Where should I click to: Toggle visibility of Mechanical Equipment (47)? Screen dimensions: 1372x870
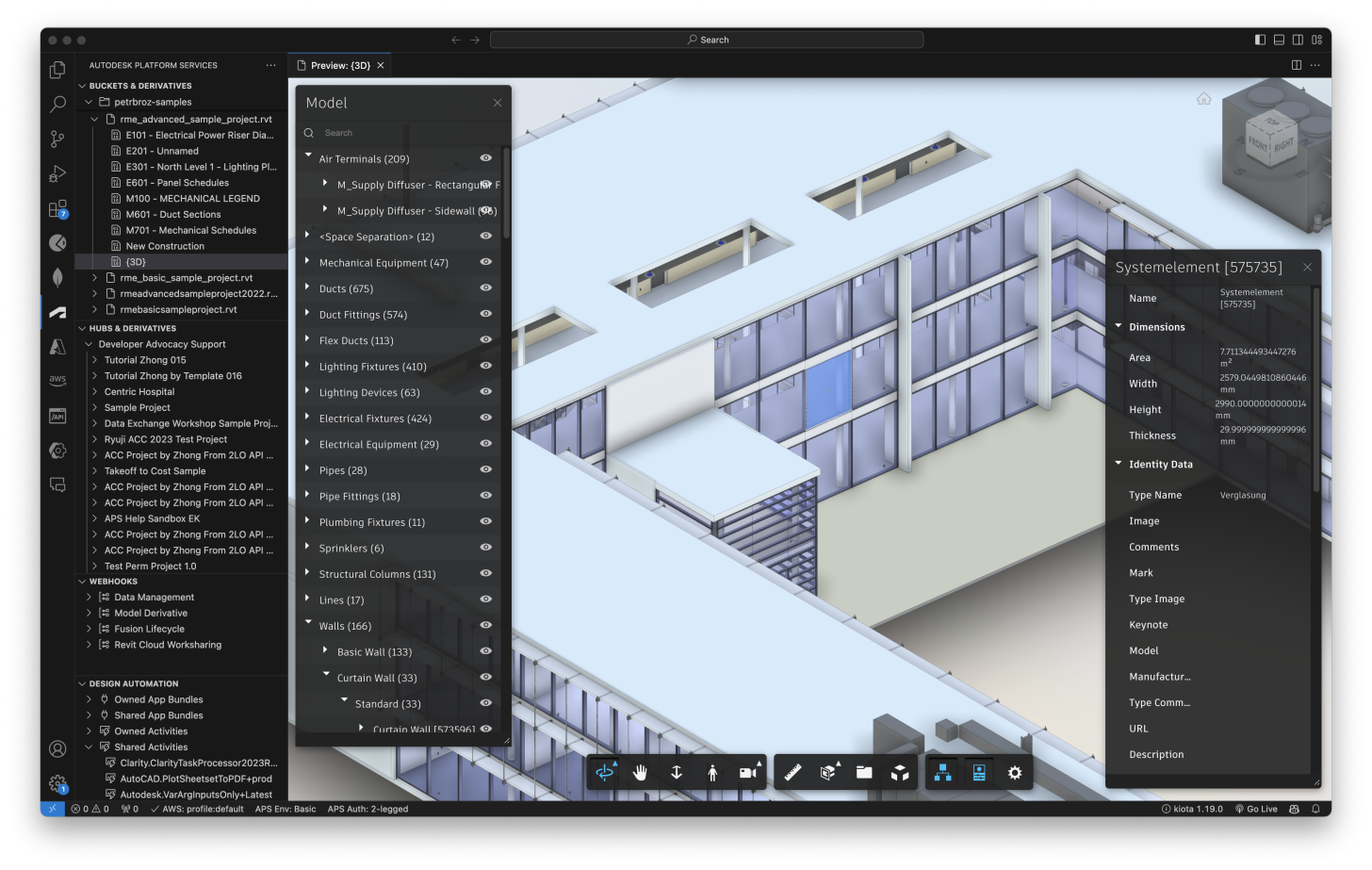[486, 262]
